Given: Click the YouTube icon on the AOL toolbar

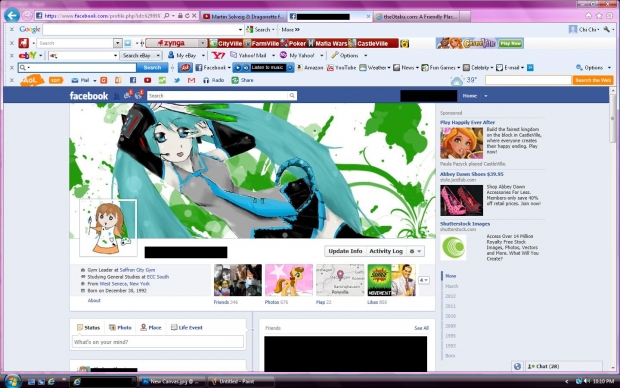Looking at the screenshot, I should click(x=147, y=80).
